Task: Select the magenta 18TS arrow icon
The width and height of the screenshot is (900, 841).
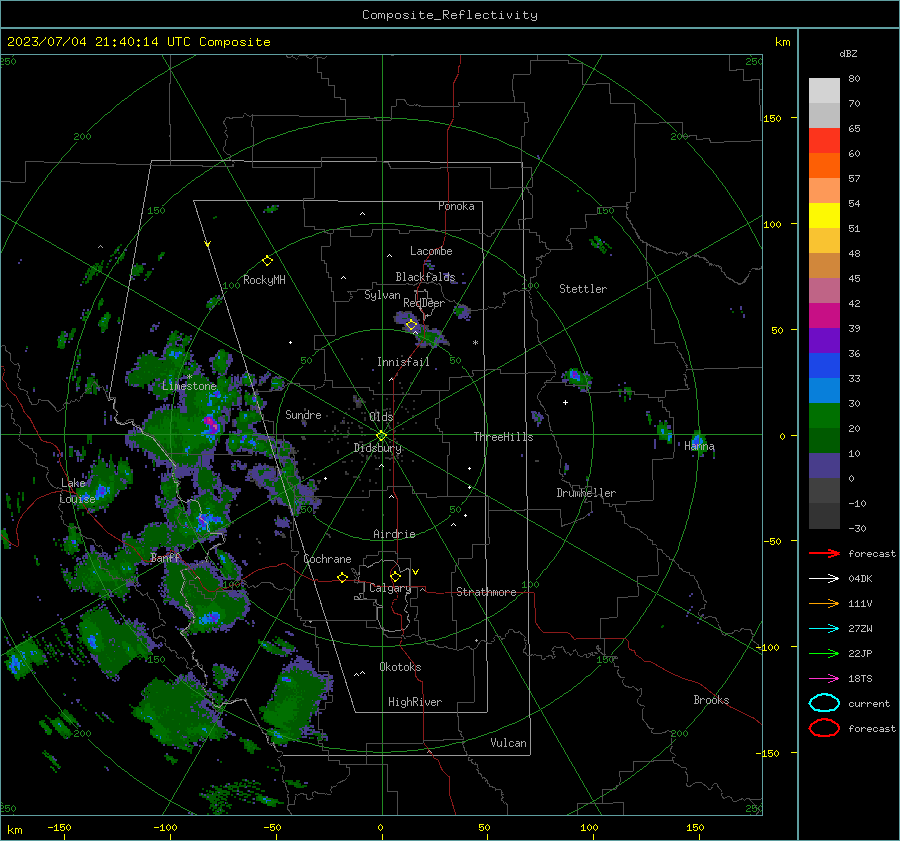Action: pos(824,679)
